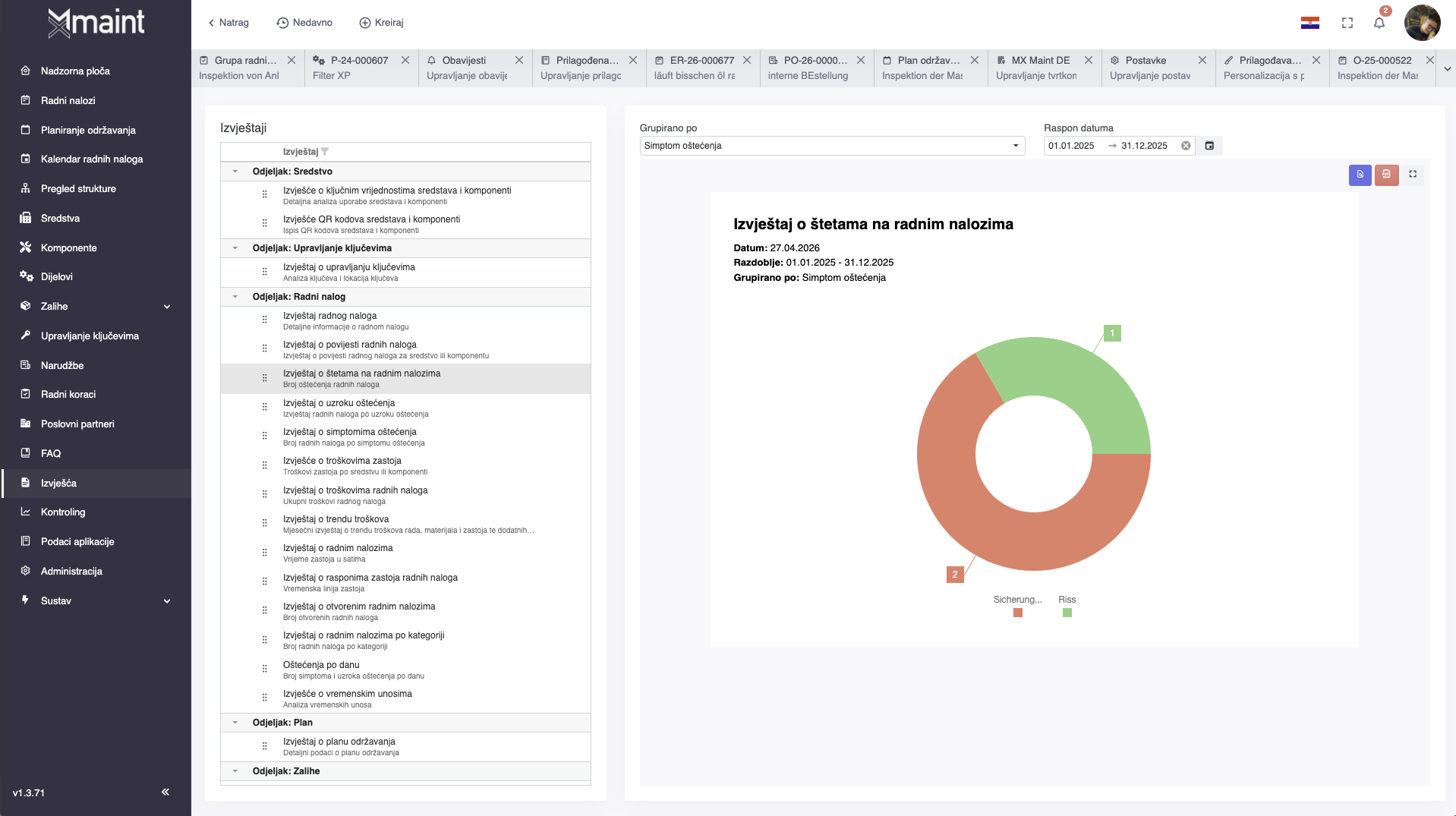1456x816 pixels.
Task: Expand the Zalihe sidebar submenu
Action: (167, 307)
